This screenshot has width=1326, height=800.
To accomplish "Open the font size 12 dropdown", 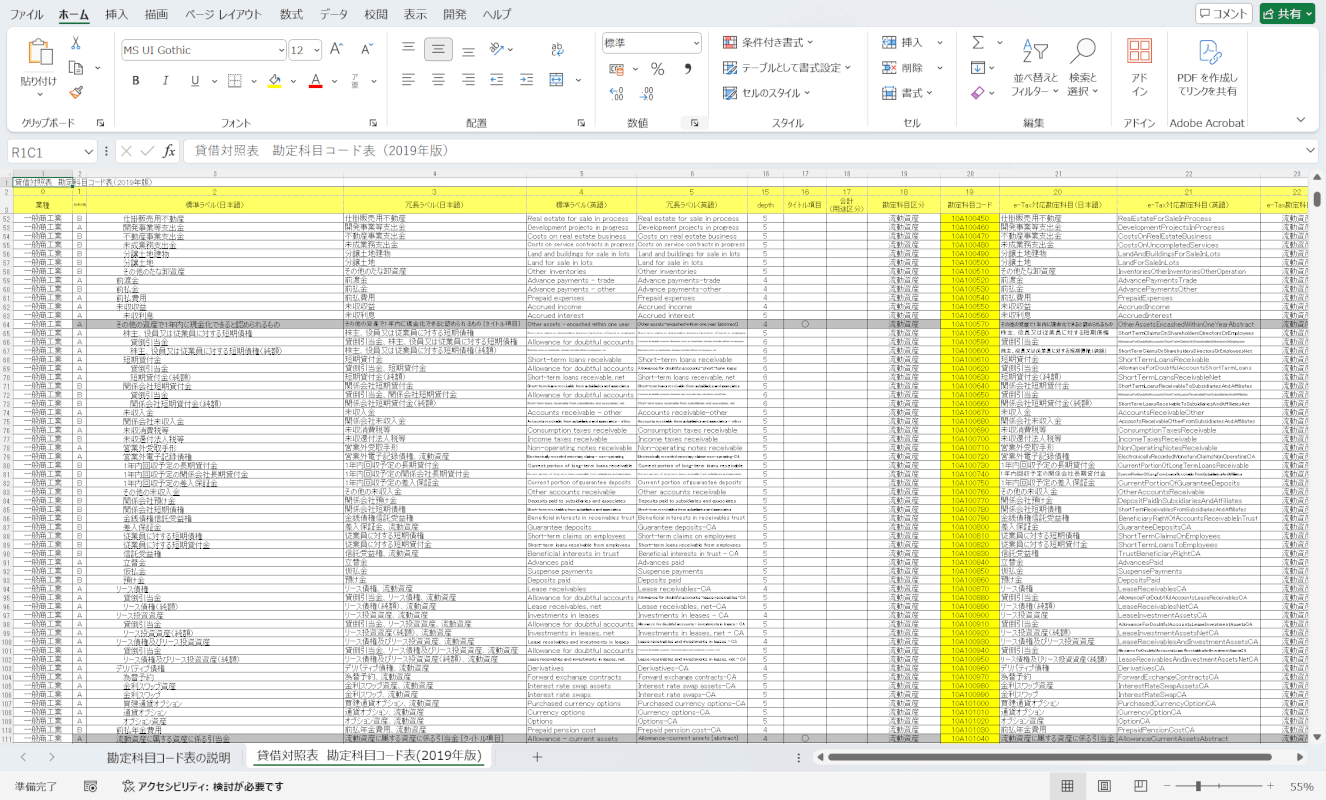I will pos(315,50).
